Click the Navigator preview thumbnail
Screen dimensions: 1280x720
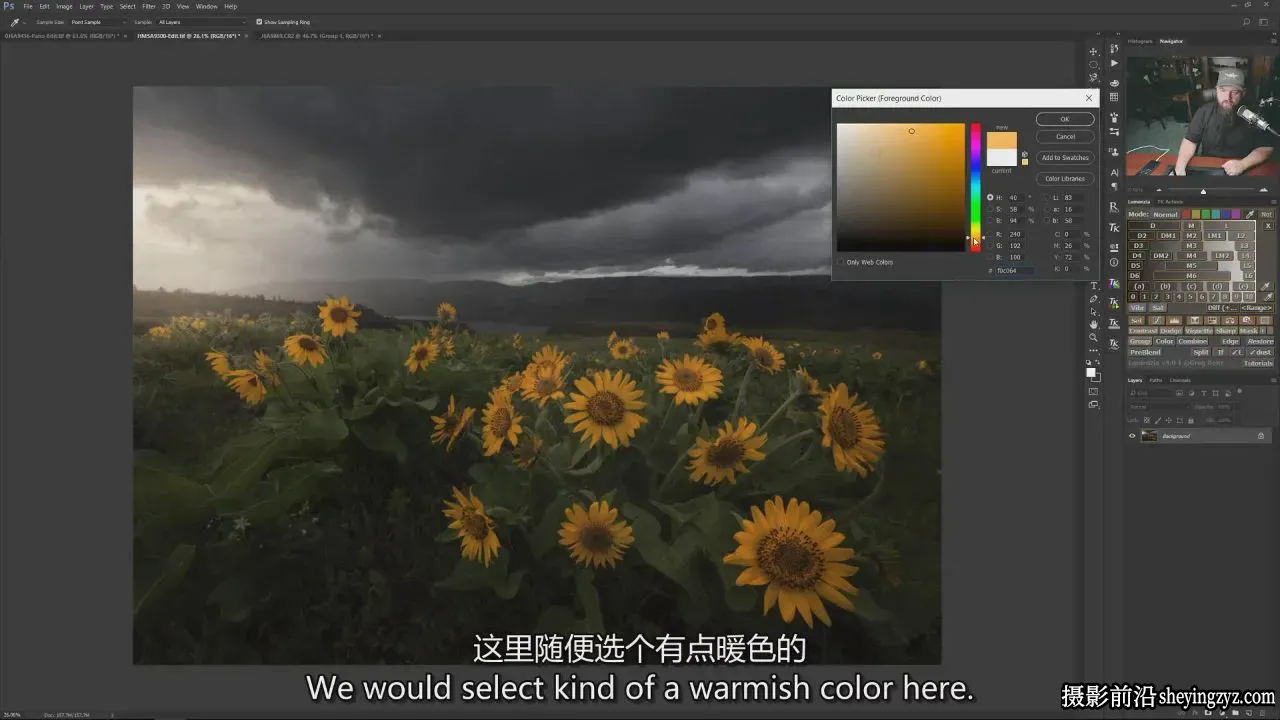pos(1201,116)
